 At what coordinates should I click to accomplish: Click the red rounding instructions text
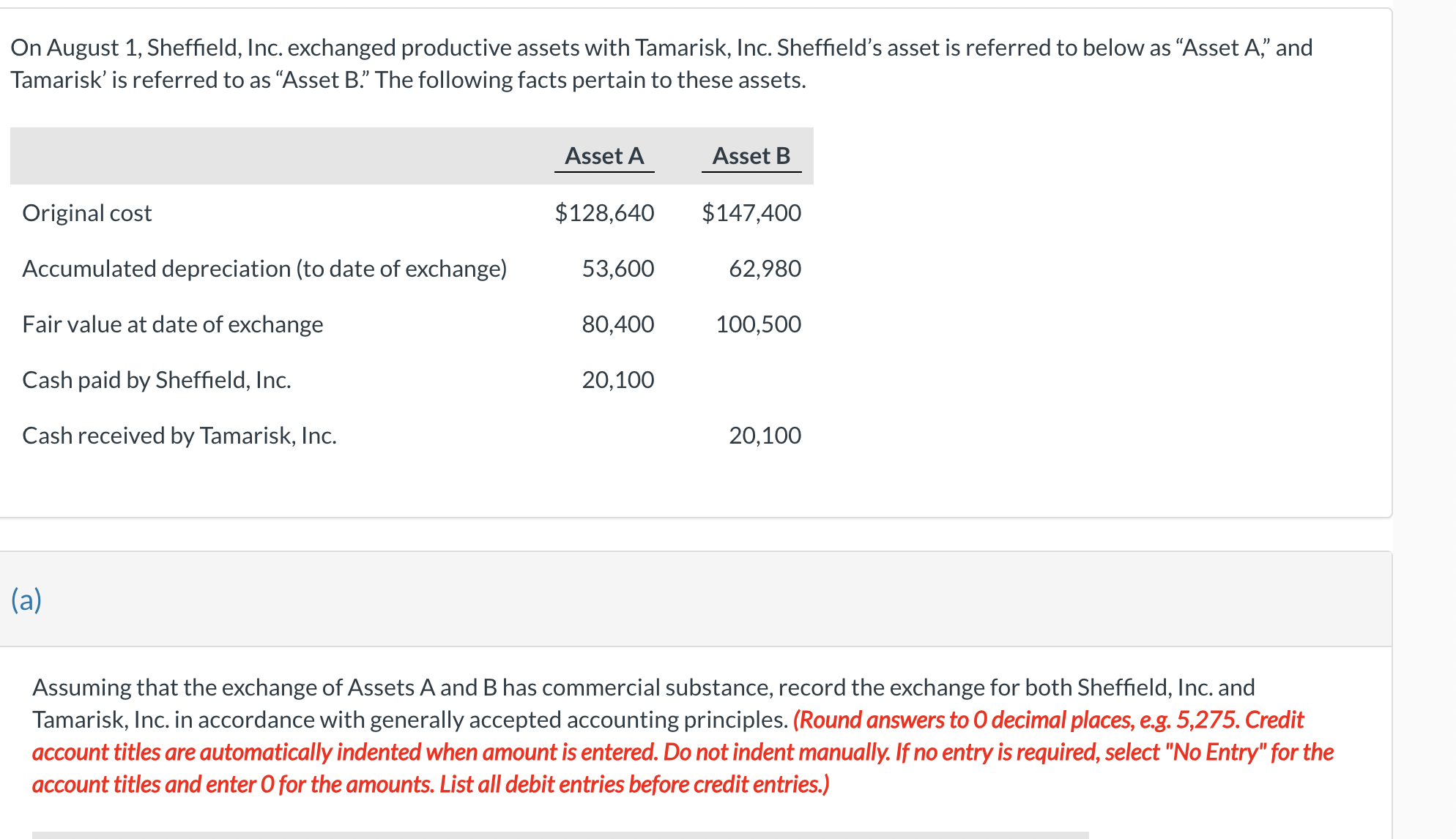click(683, 753)
